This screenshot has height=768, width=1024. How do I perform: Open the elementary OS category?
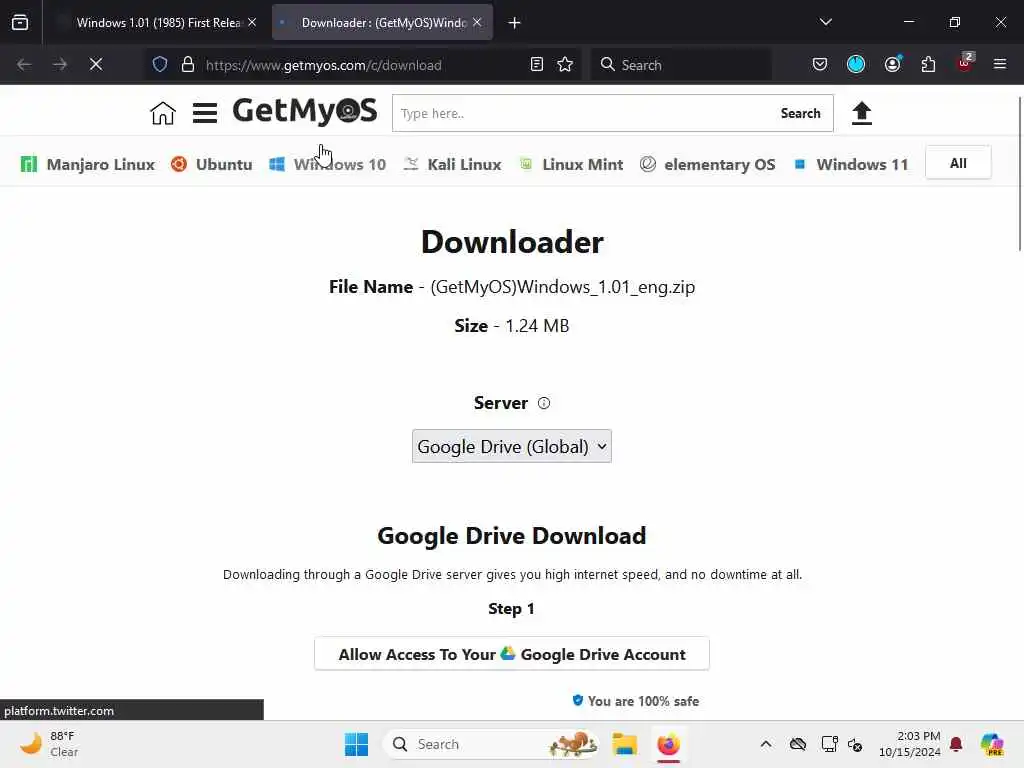pos(707,164)
